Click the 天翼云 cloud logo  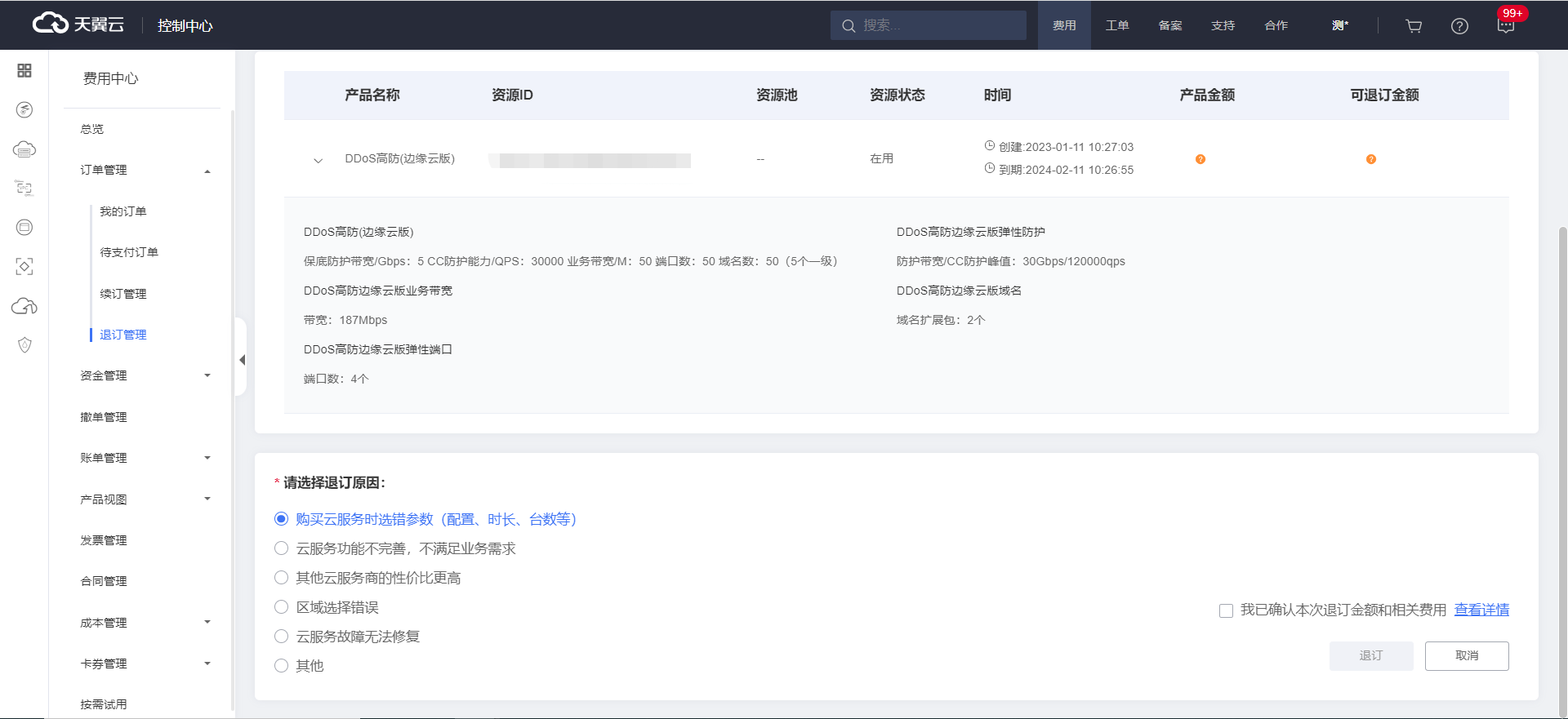click(78, 24)
